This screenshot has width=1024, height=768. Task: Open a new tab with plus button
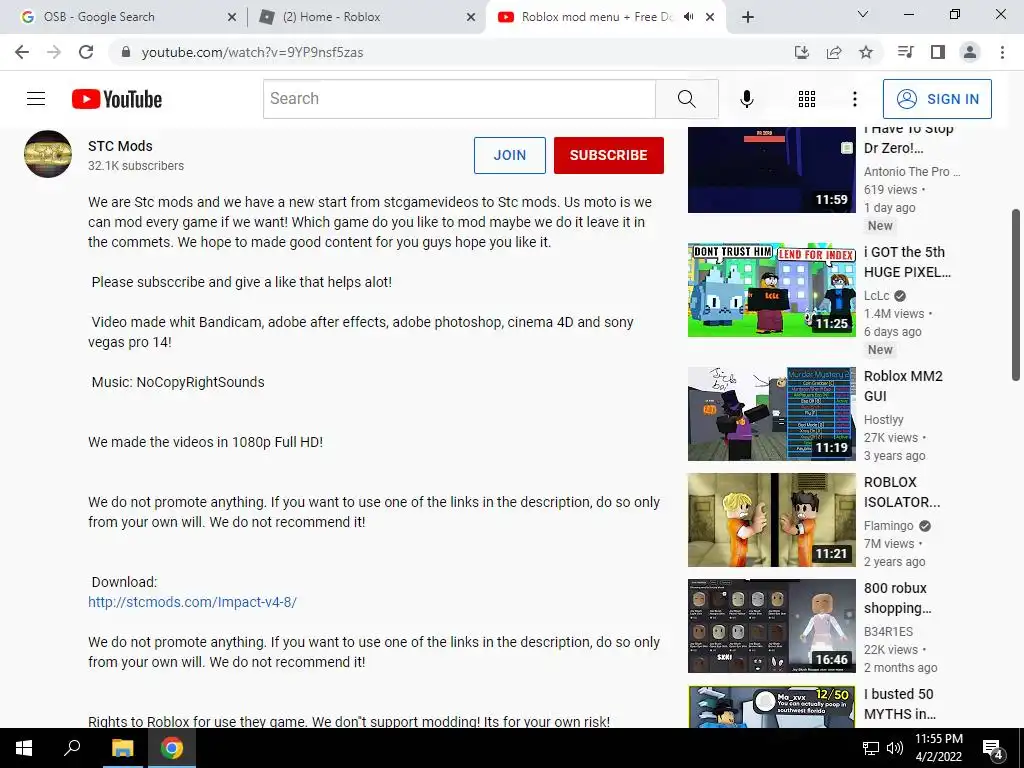[748, 17]
